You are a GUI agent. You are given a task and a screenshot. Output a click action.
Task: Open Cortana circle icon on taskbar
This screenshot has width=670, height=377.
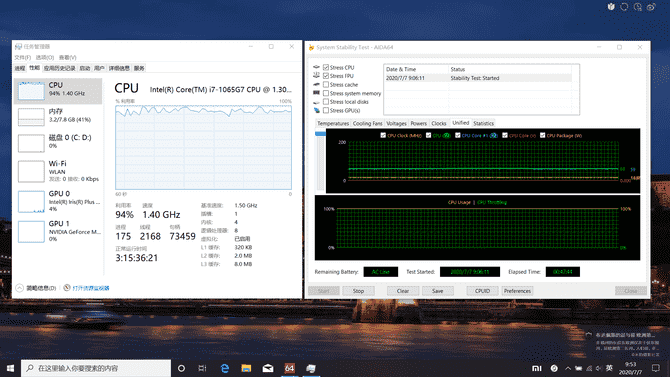click(x=181, y=368)
